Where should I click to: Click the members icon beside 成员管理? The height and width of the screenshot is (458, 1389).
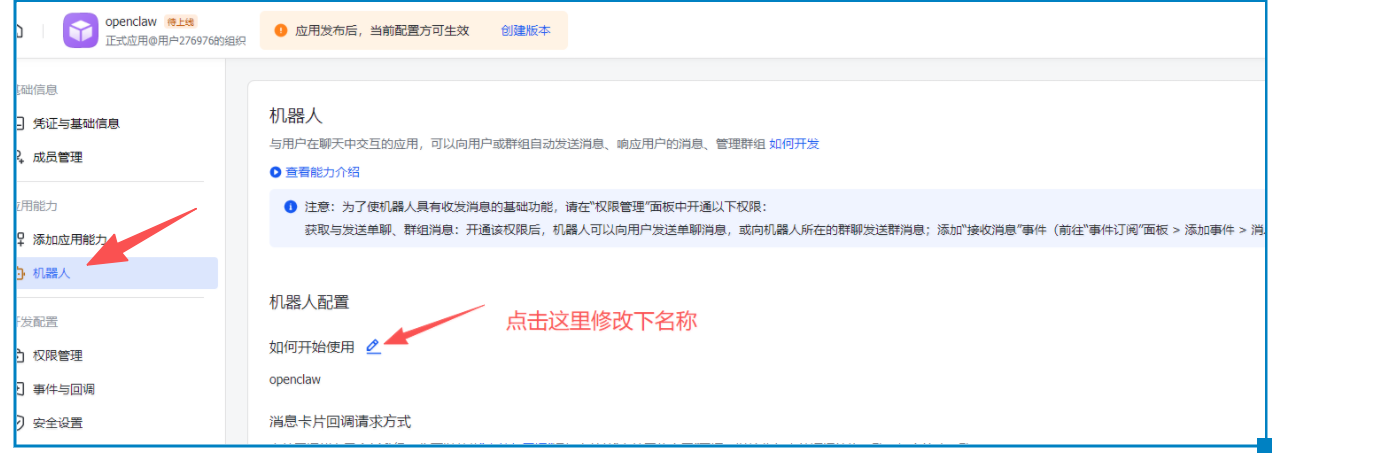pyautogui.click(x=19, y=157)
